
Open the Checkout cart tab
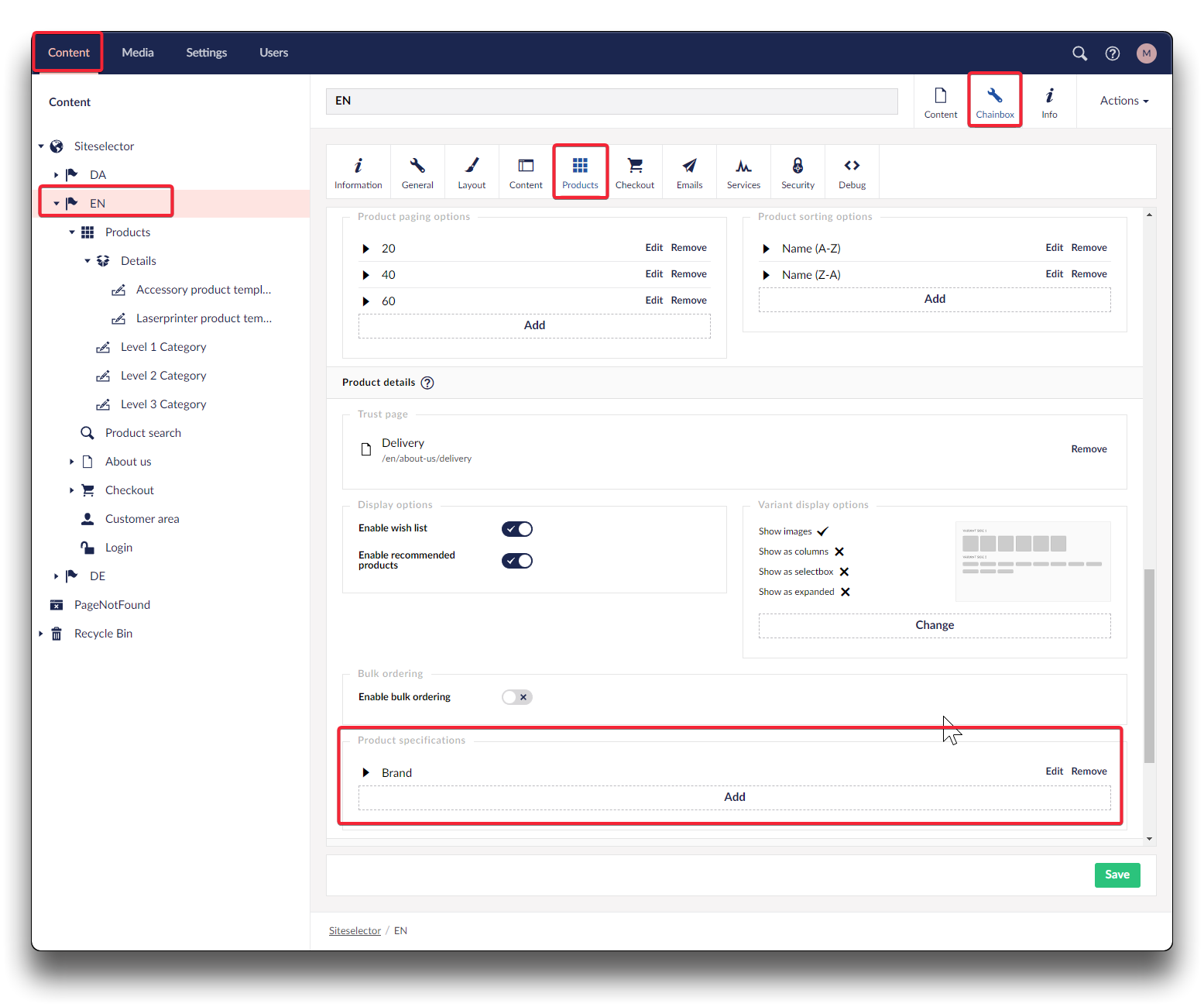coord(634,173)
